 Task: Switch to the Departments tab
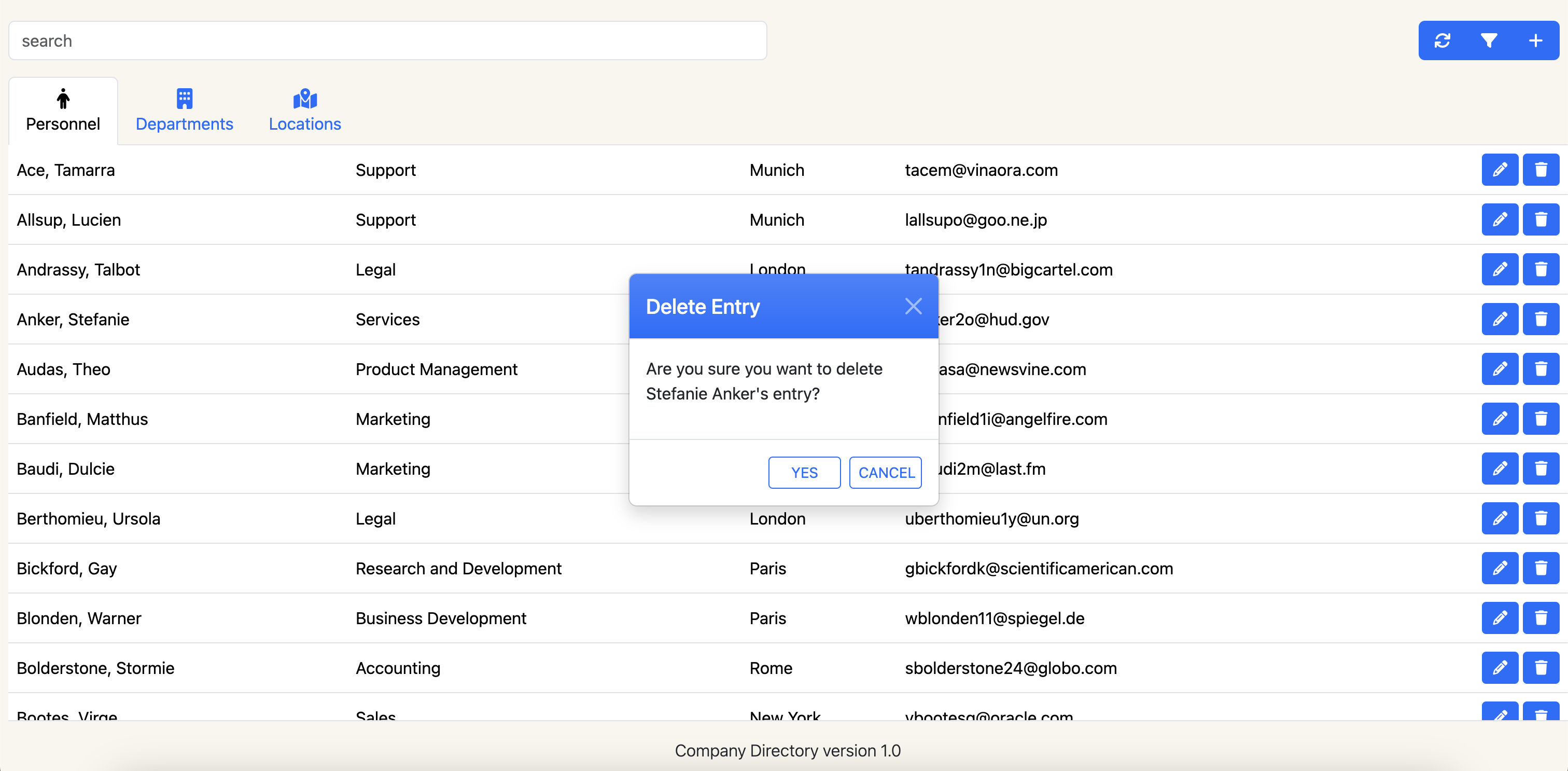(x=185, y=111)
